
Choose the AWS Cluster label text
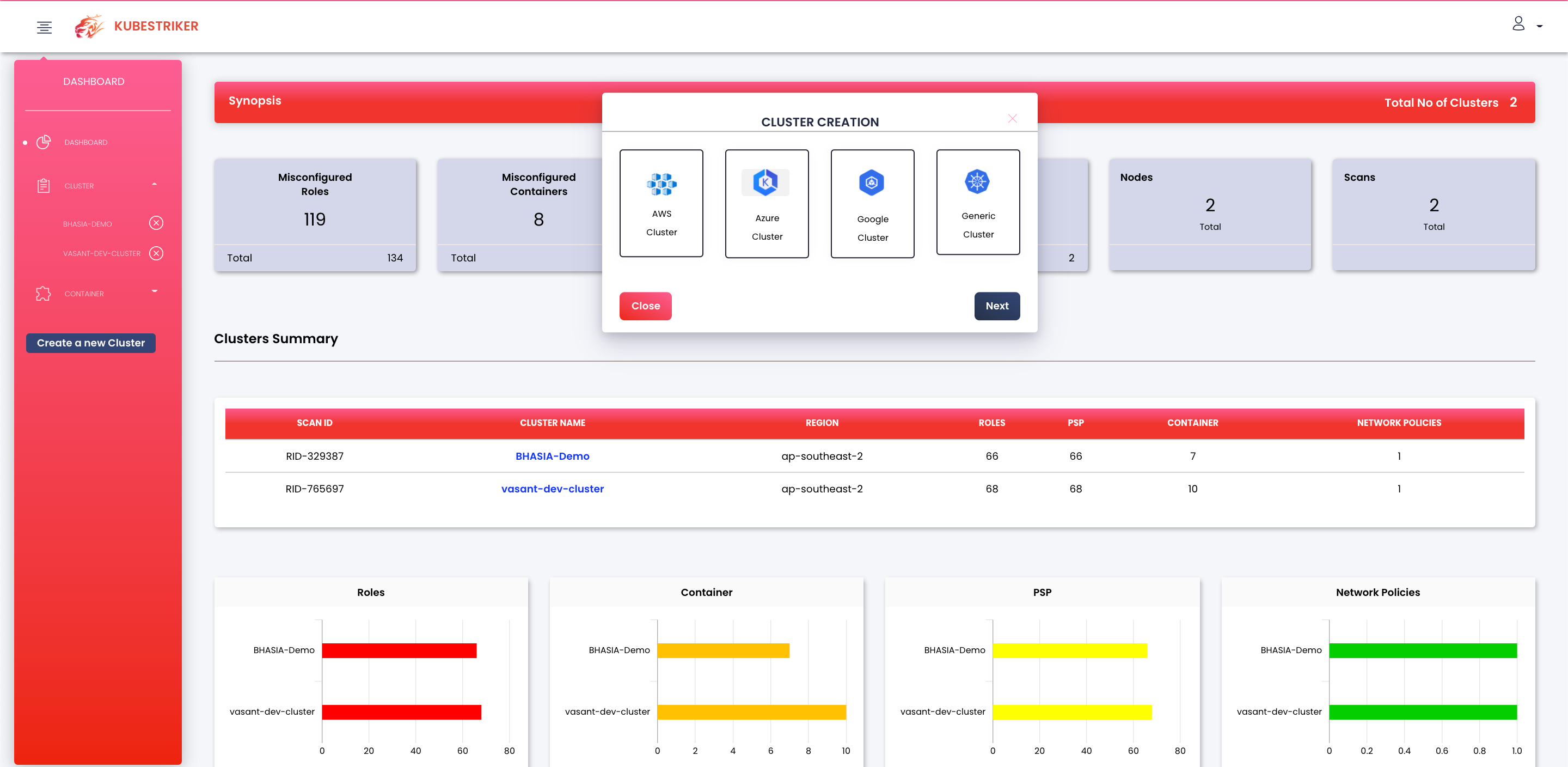tap(661, 223)
